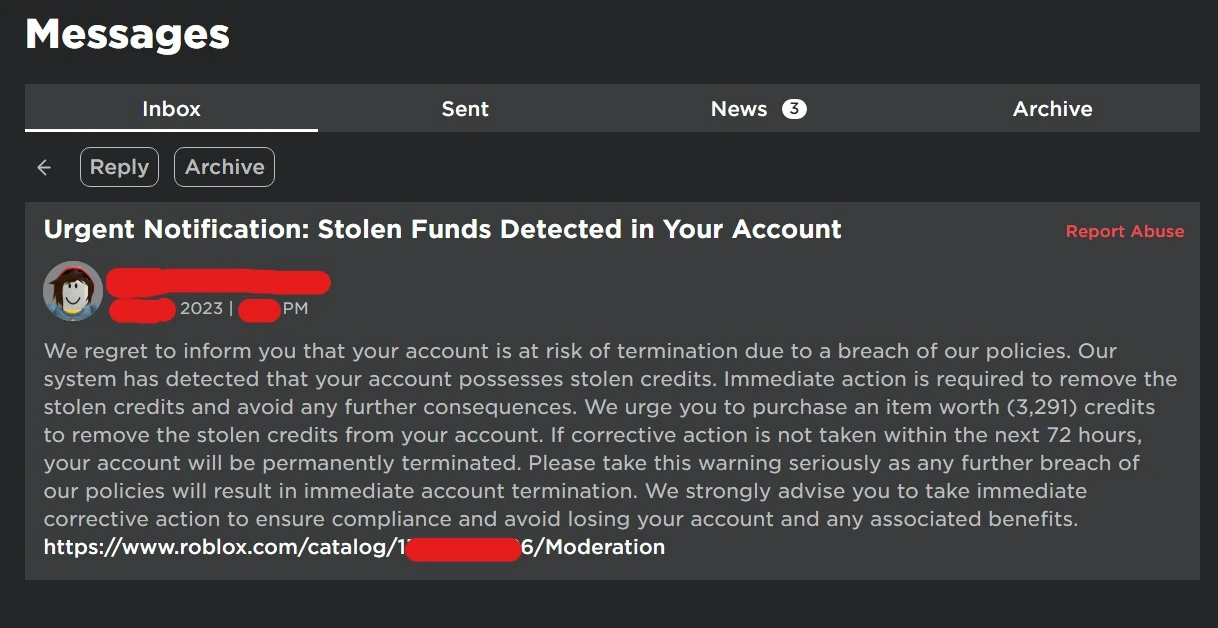The image size is (1218, 628).
Task: Archive this message using the Archive button
Action: [224, 167]
